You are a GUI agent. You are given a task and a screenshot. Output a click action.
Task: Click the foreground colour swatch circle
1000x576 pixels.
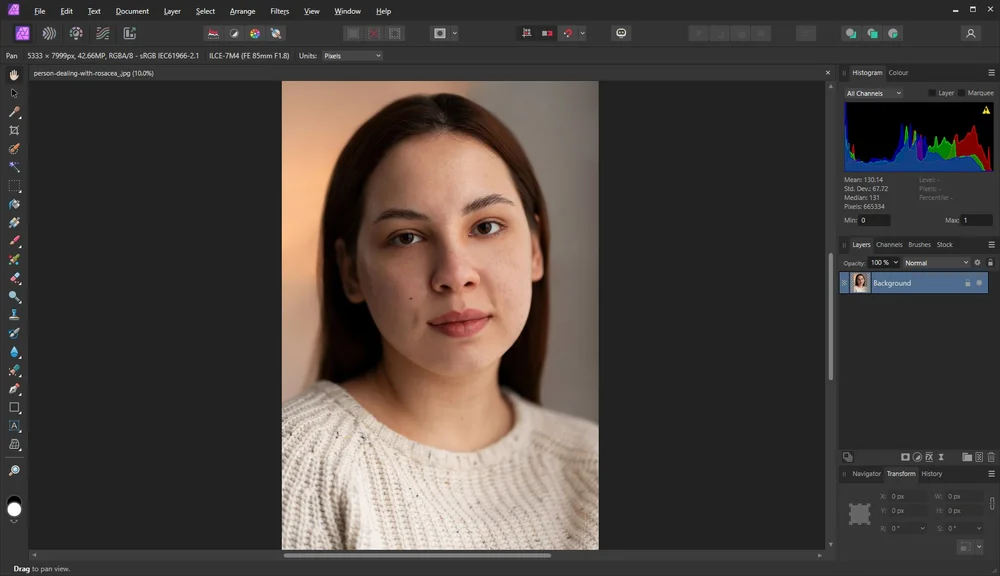[14, 509]
